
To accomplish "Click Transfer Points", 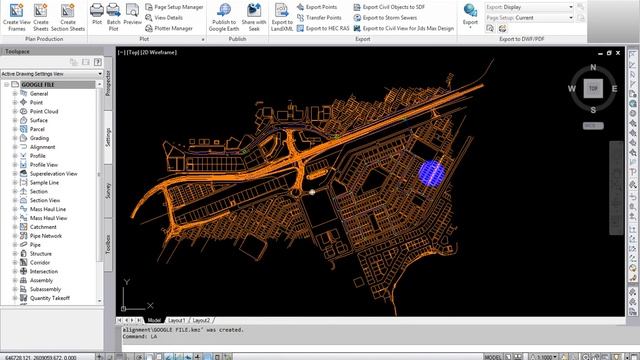I will coord(319,18).
